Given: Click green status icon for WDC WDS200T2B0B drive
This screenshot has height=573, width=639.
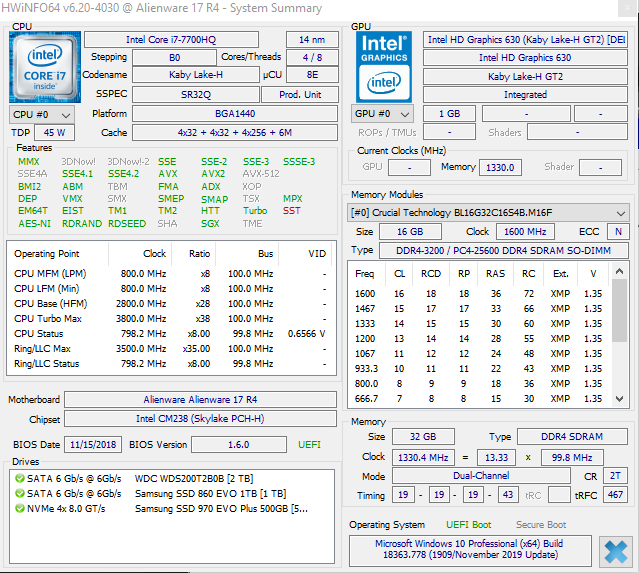Looking at the screenshot, I should pyautogui.click(x=20, y=478).
